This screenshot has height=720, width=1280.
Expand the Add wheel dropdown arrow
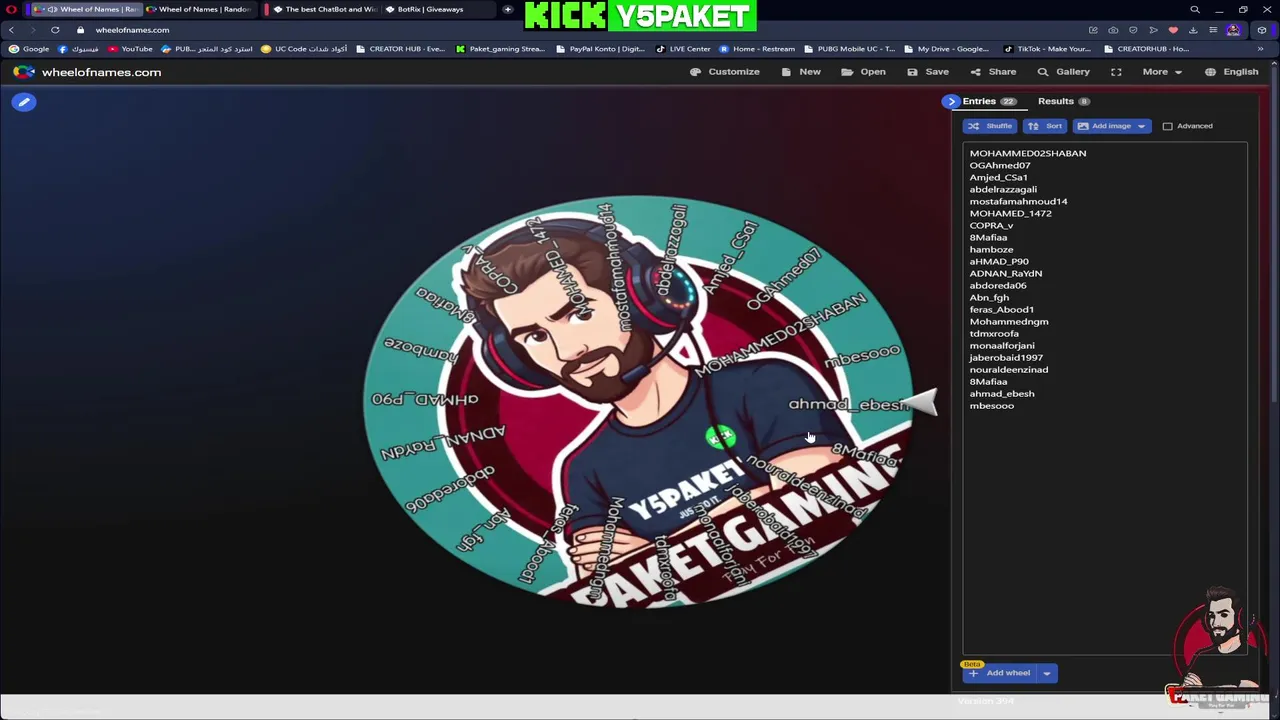click(x=1046, y=673)
